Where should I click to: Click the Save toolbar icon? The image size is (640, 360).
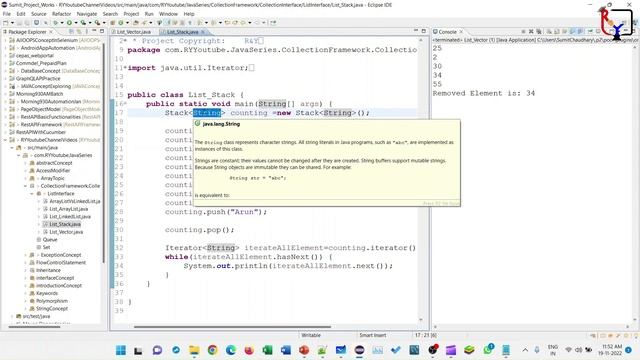19,22
